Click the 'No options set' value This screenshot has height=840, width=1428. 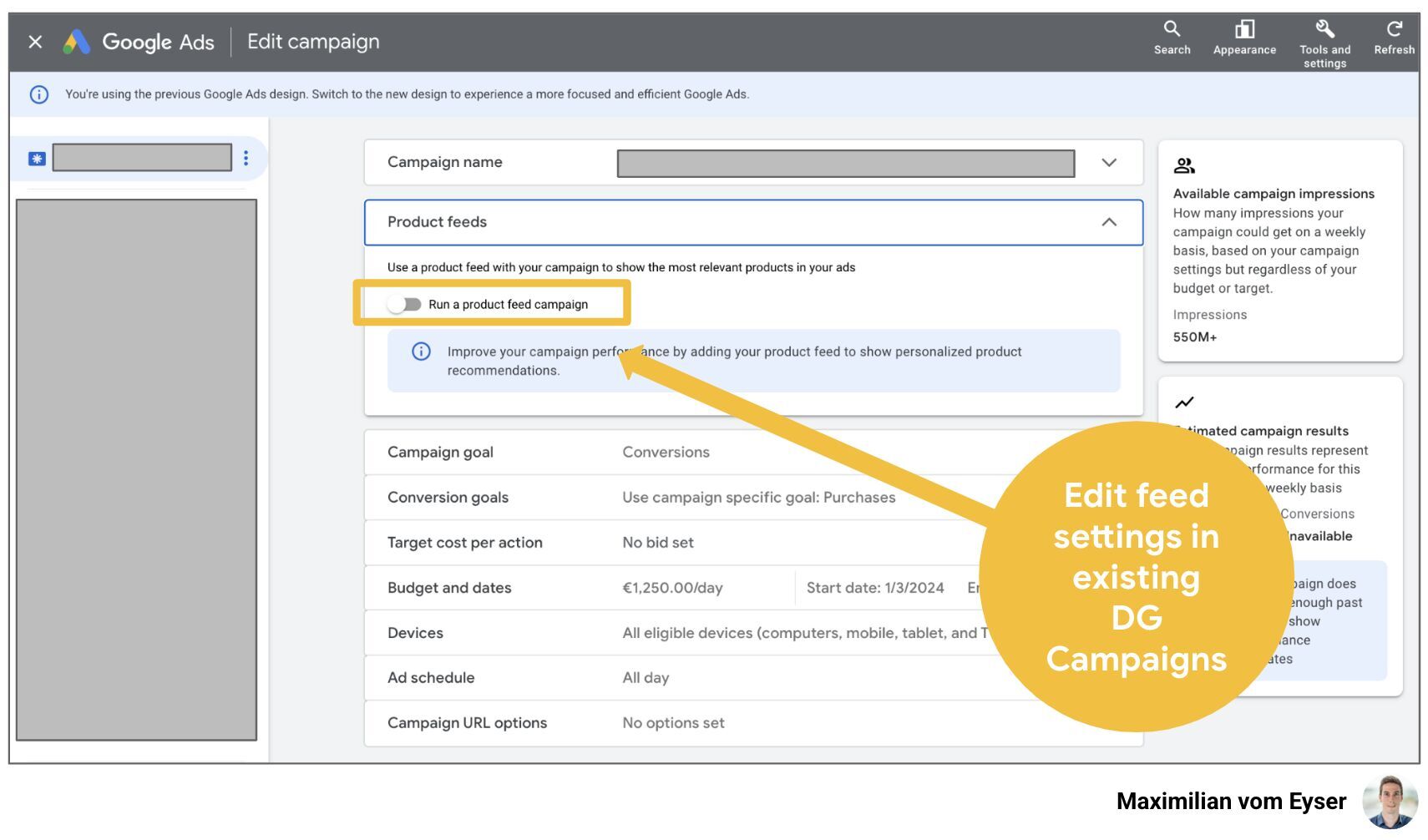click(x=673, y=723)
